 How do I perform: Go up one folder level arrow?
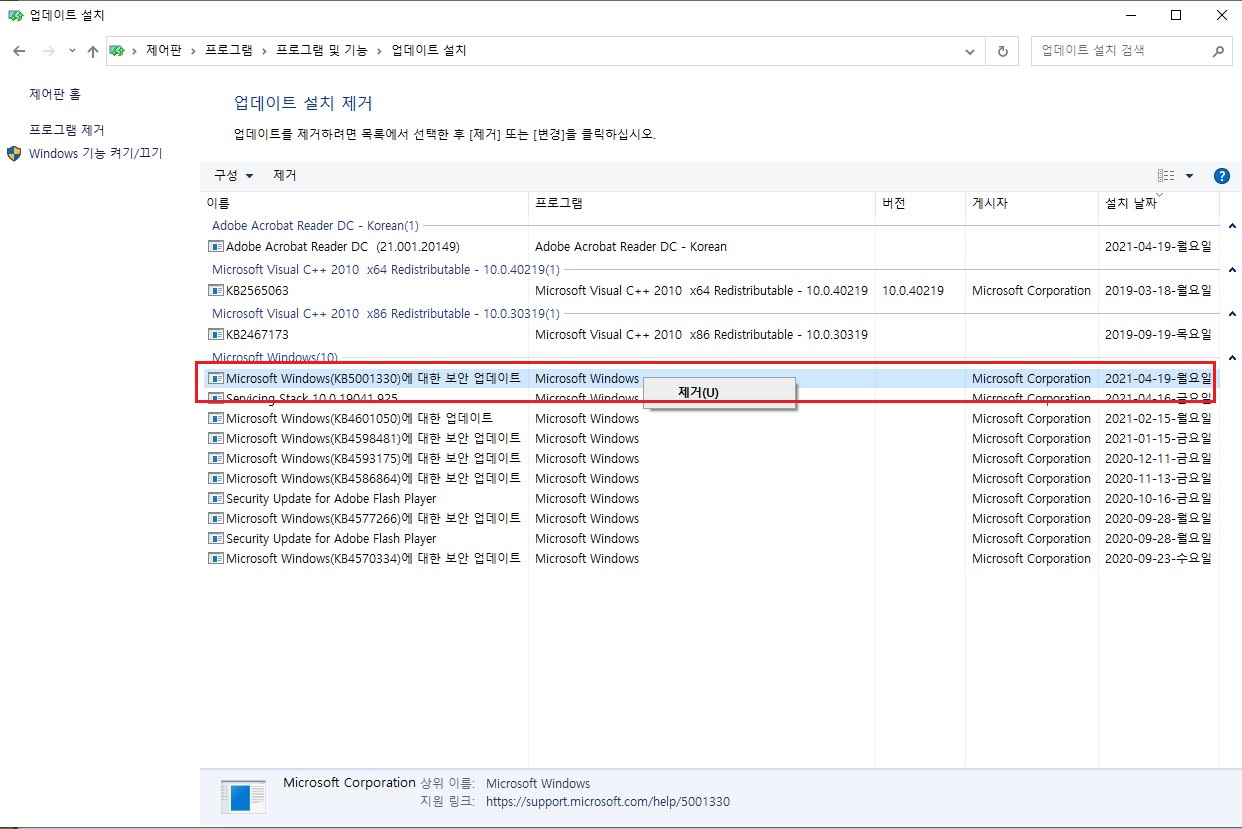tap(93, 50)
